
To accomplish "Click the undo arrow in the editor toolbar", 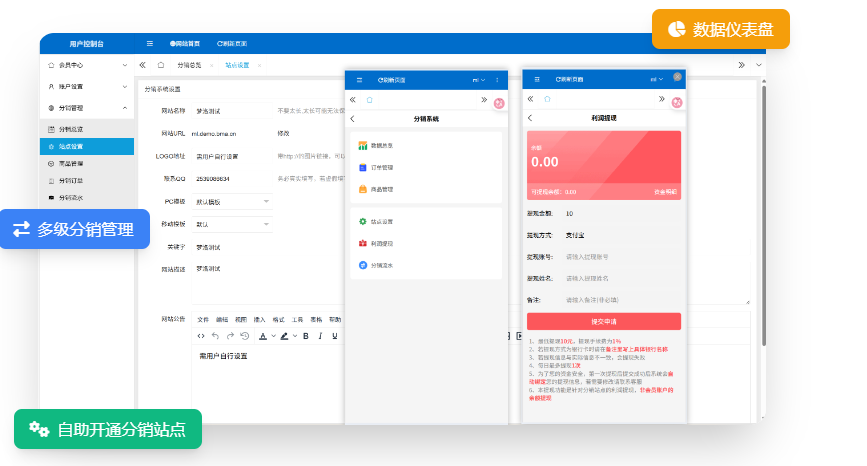I will pyautogui.click(x=216, y=336).
